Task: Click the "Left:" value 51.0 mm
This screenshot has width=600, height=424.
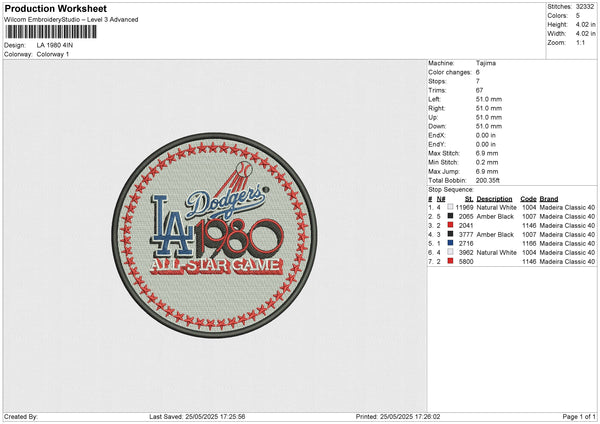Action: (x=489, y=99)
